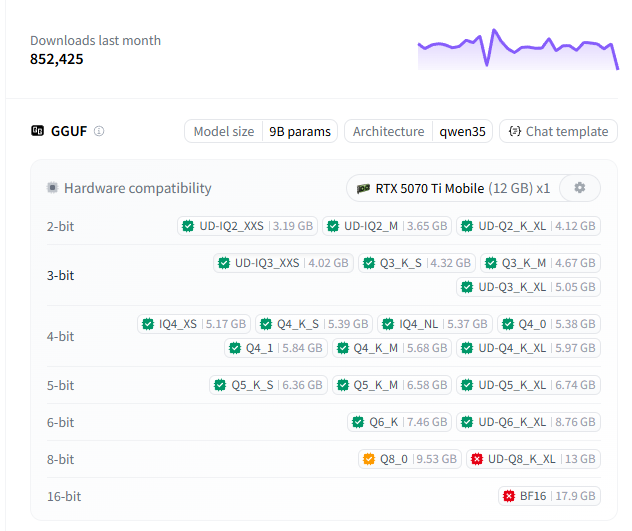Click the 3-bit row label
Image resolution: width=632 pixels, height=531 pixels.
click(x=60, y=275)
